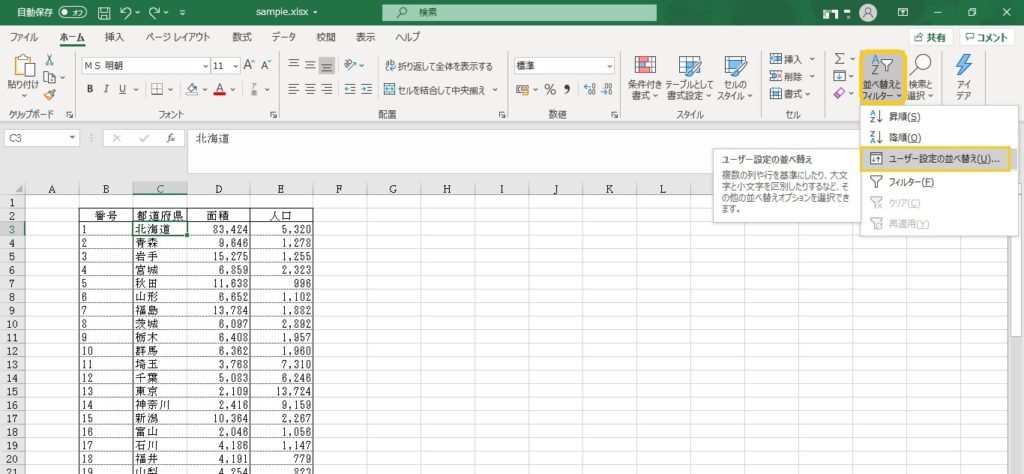Expand the 標準 number format dropdown
The image size is (1024, 474).
click(609, 66)
